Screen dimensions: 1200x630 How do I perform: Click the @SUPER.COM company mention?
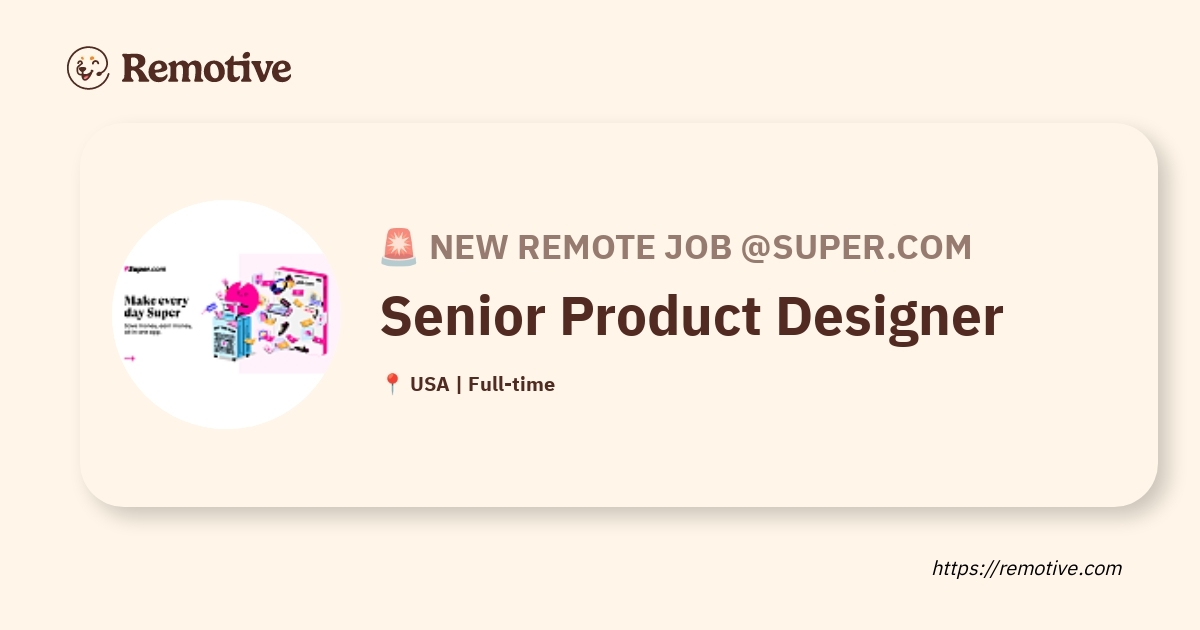[x=856, y=248]
